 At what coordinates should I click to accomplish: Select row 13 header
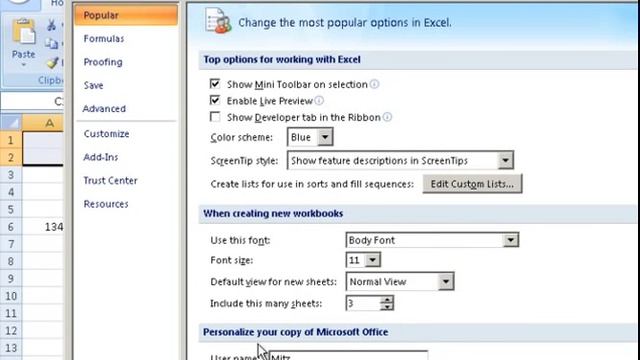click(11, 348)
